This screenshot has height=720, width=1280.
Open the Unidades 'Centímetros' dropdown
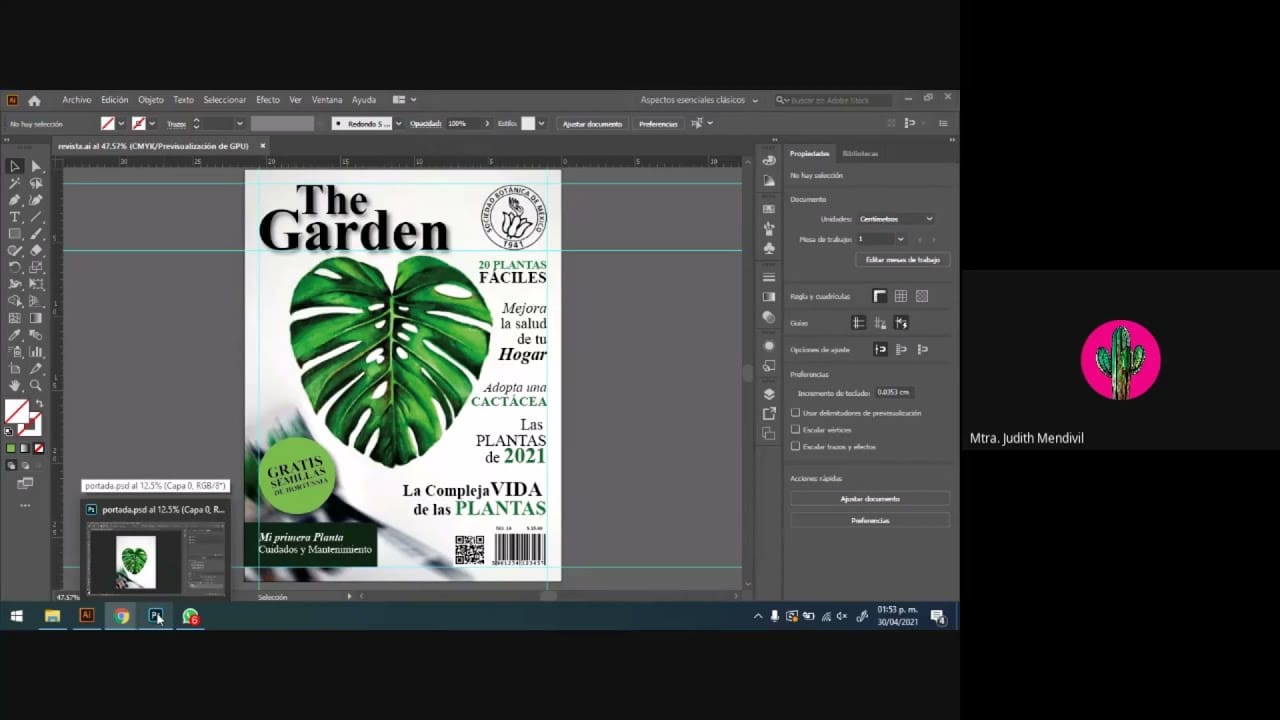(x=895, y=219)
